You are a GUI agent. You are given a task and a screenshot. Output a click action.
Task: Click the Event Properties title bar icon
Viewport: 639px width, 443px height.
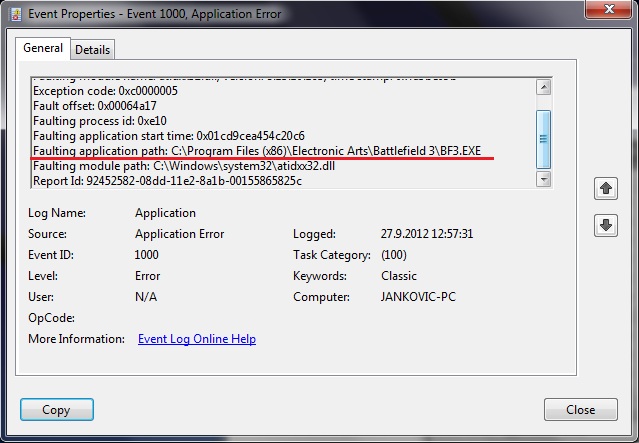(x=15, y=15)
